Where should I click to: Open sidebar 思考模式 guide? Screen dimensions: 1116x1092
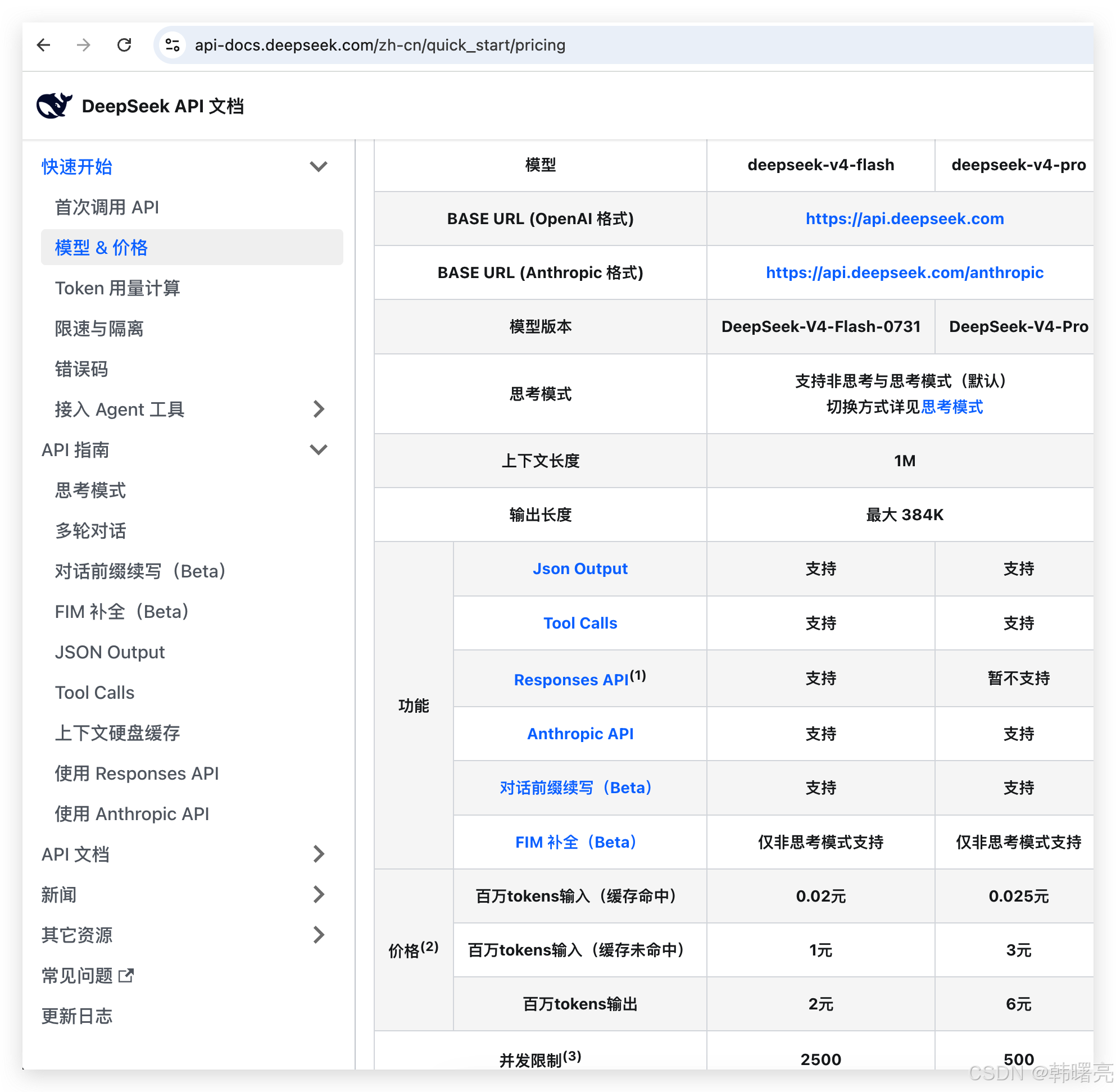[x=90, y=490]
